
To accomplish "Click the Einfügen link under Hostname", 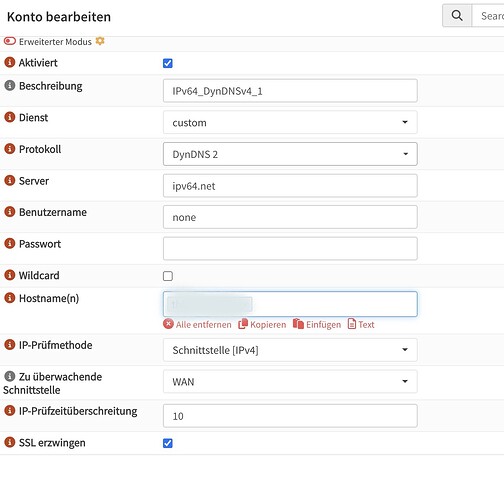I will [x=317, y=324].
